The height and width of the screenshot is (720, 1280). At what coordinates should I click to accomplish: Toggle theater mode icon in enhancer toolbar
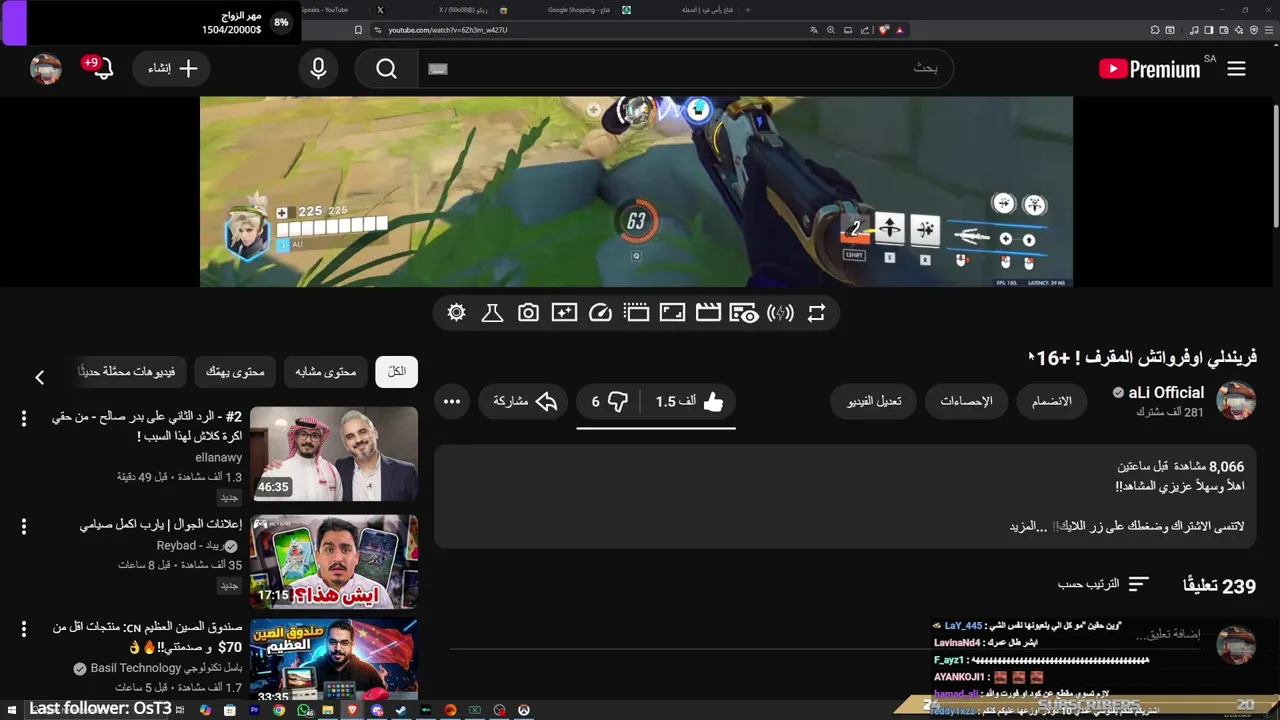(636, 313)
